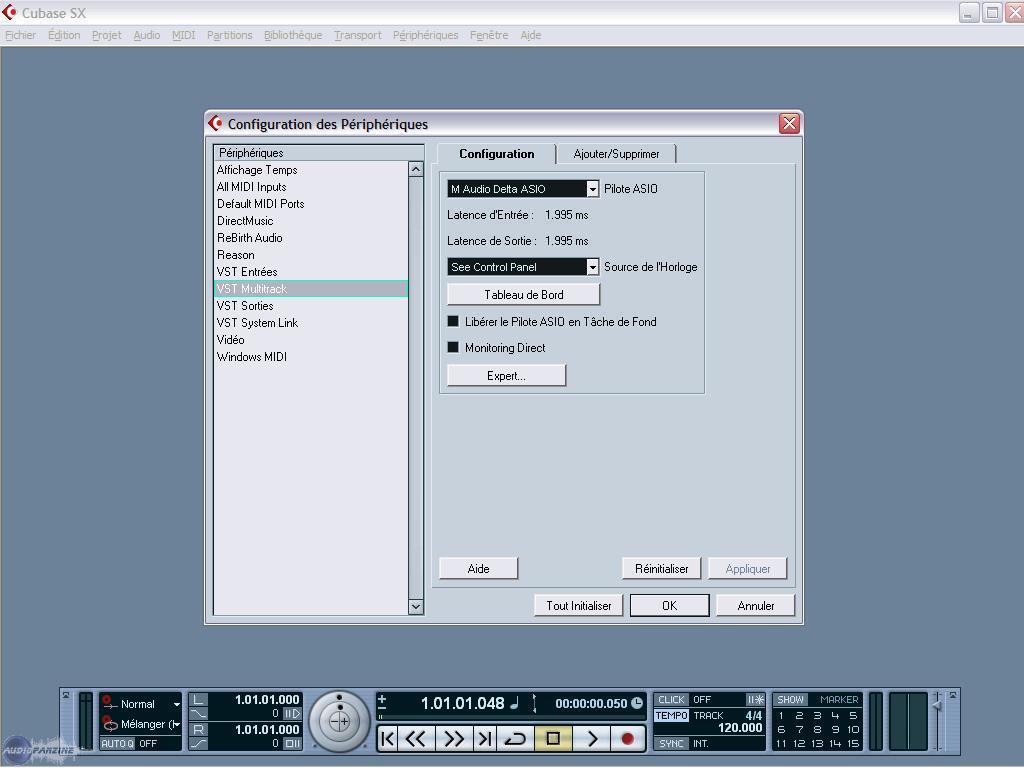Click the dialog Aide button
The image size is (1024, 768).
(x=478, y=568)
